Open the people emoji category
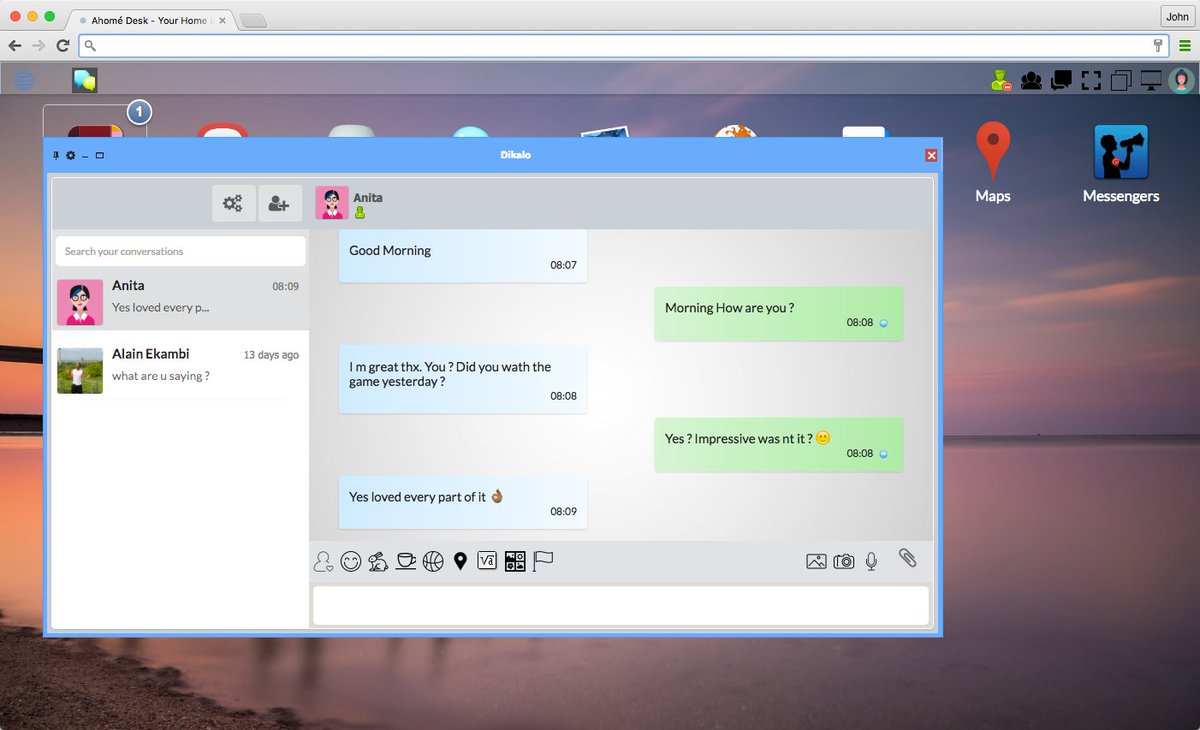 pyautogui.click(x=323, y=562)
